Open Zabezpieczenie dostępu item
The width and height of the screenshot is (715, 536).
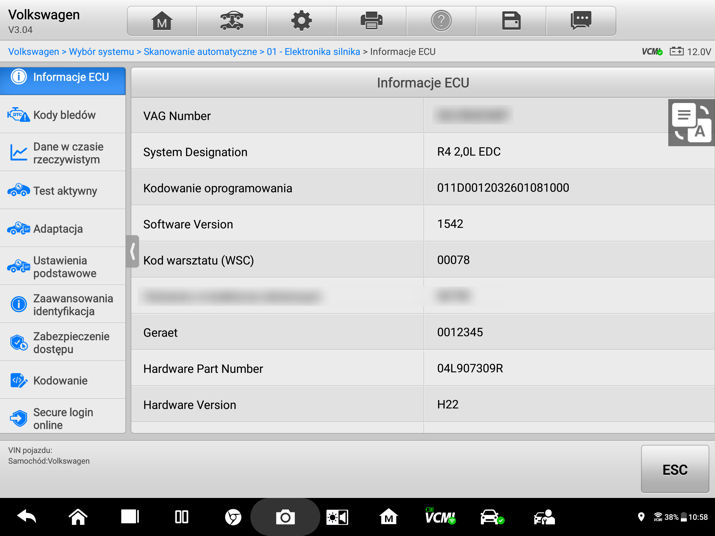click(62, 342)
